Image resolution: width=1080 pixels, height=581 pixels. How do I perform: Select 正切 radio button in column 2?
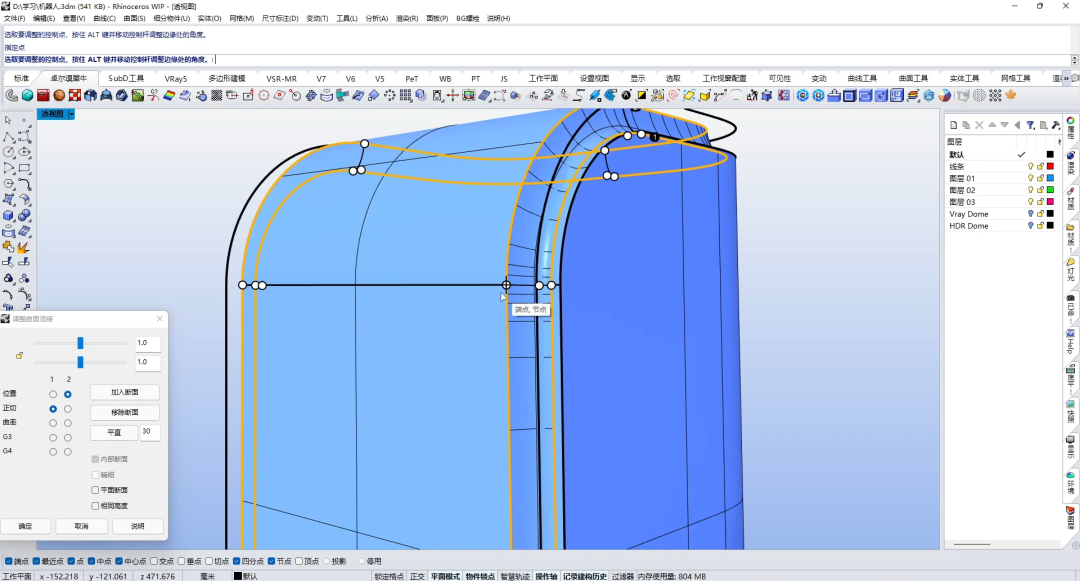click(68, 409)
